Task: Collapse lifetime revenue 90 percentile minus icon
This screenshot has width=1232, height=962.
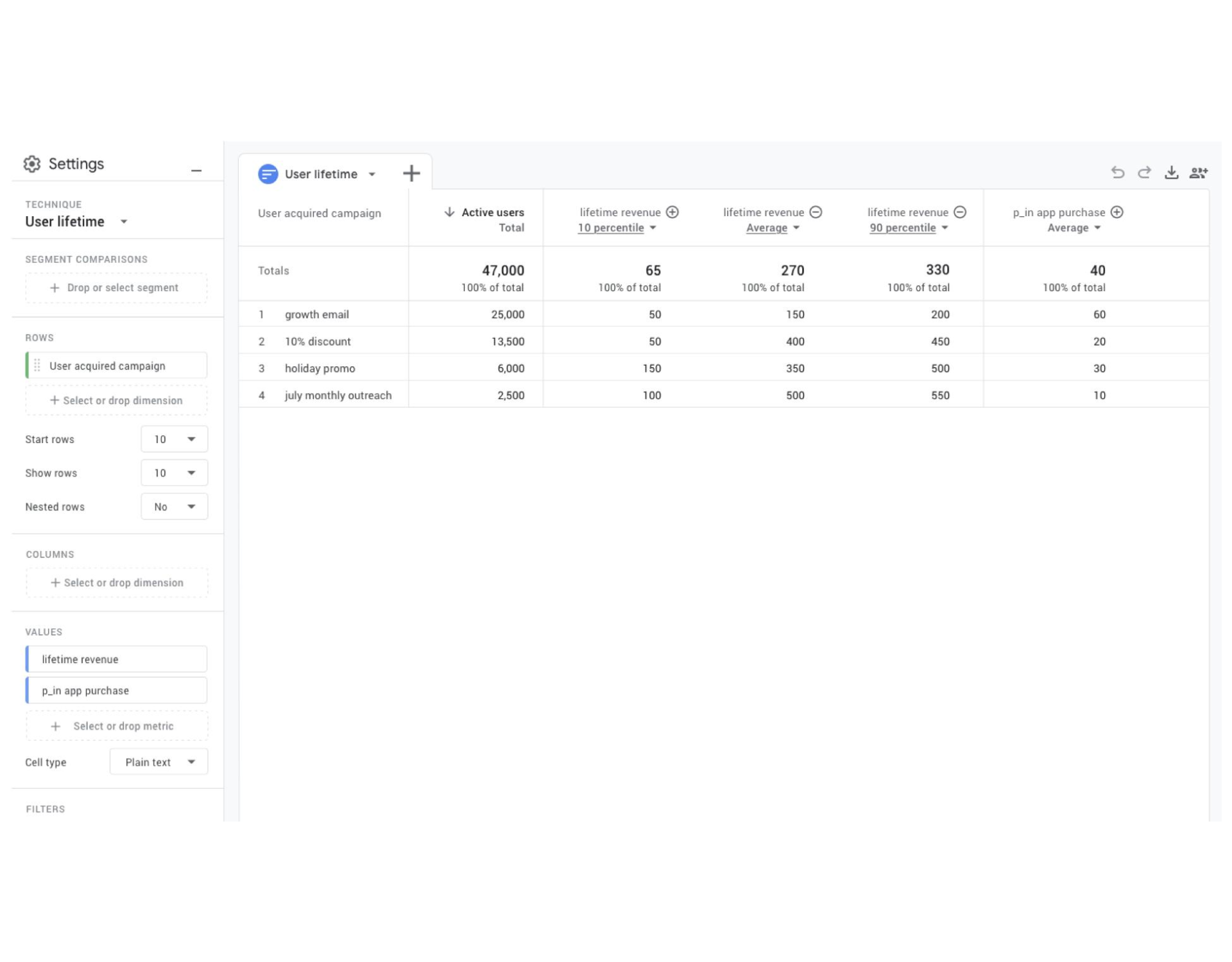Action: [x=960, y=212]
